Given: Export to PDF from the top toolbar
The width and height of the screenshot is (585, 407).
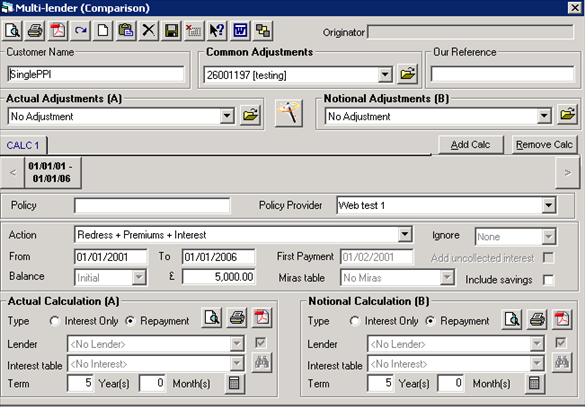Looking at the screenshot, I should pos(58,31).
